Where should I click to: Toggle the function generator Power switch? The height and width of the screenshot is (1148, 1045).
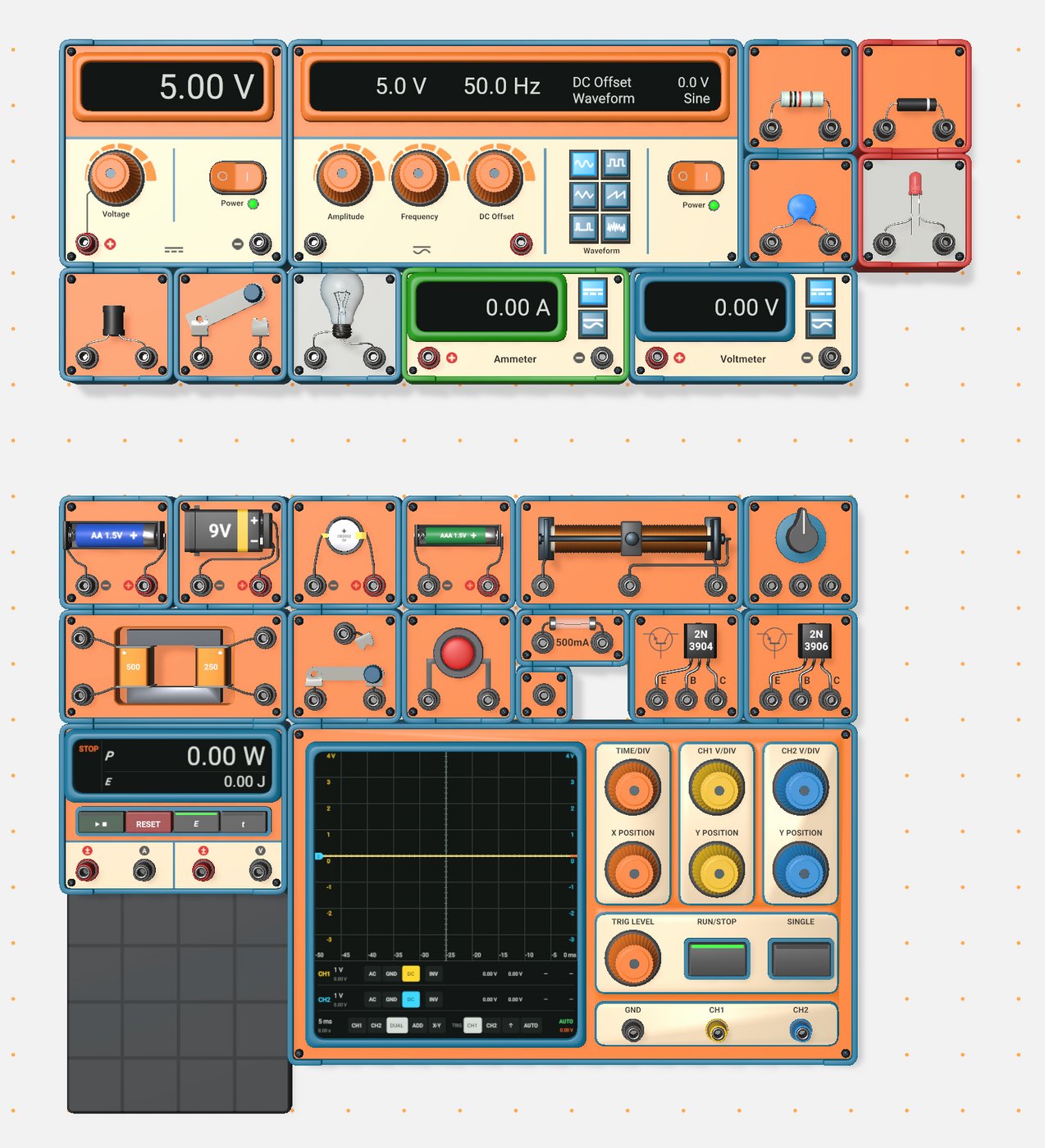pos(696,176)
